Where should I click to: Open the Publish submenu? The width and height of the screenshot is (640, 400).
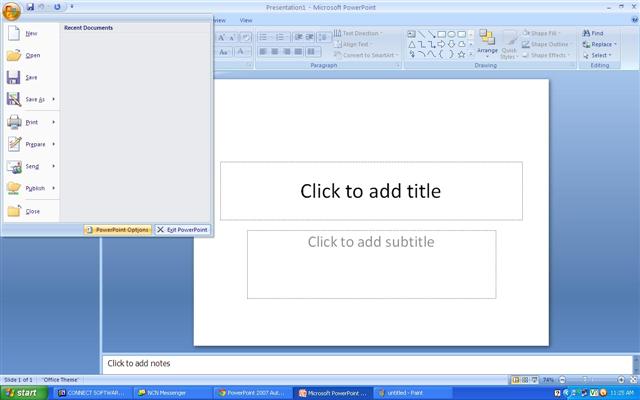[54, 188]
